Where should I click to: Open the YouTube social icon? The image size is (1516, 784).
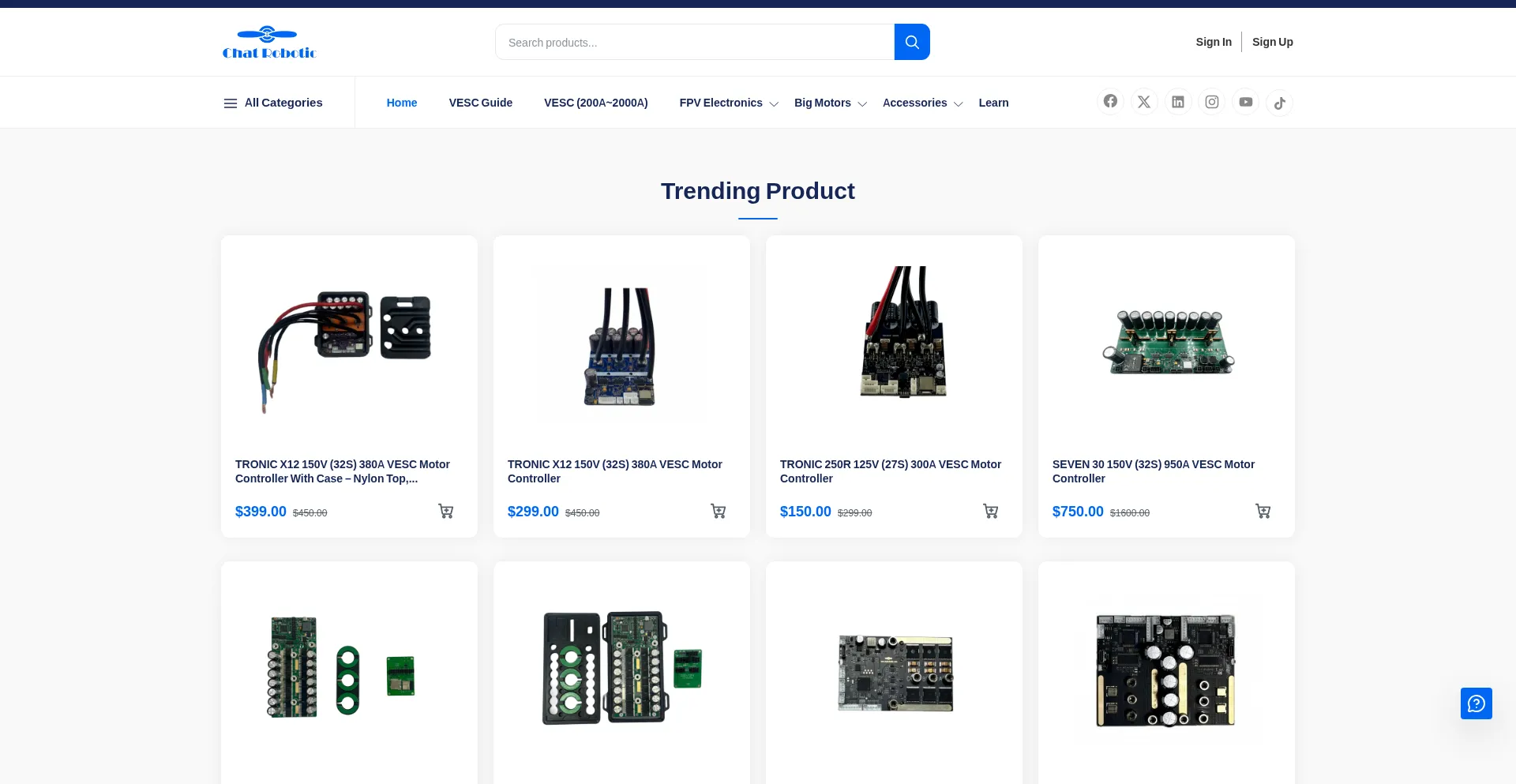click(1246, 102)
